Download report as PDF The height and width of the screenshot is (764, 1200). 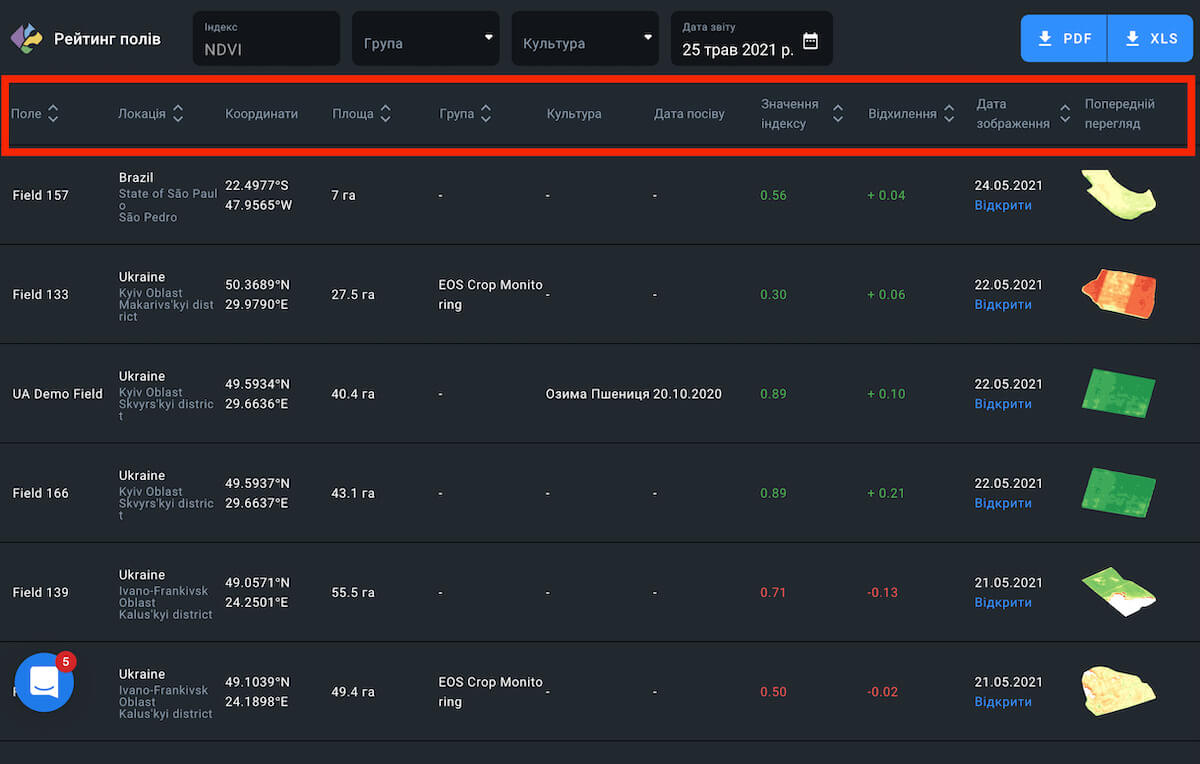pyautogui.click(x=1064, y=39)
